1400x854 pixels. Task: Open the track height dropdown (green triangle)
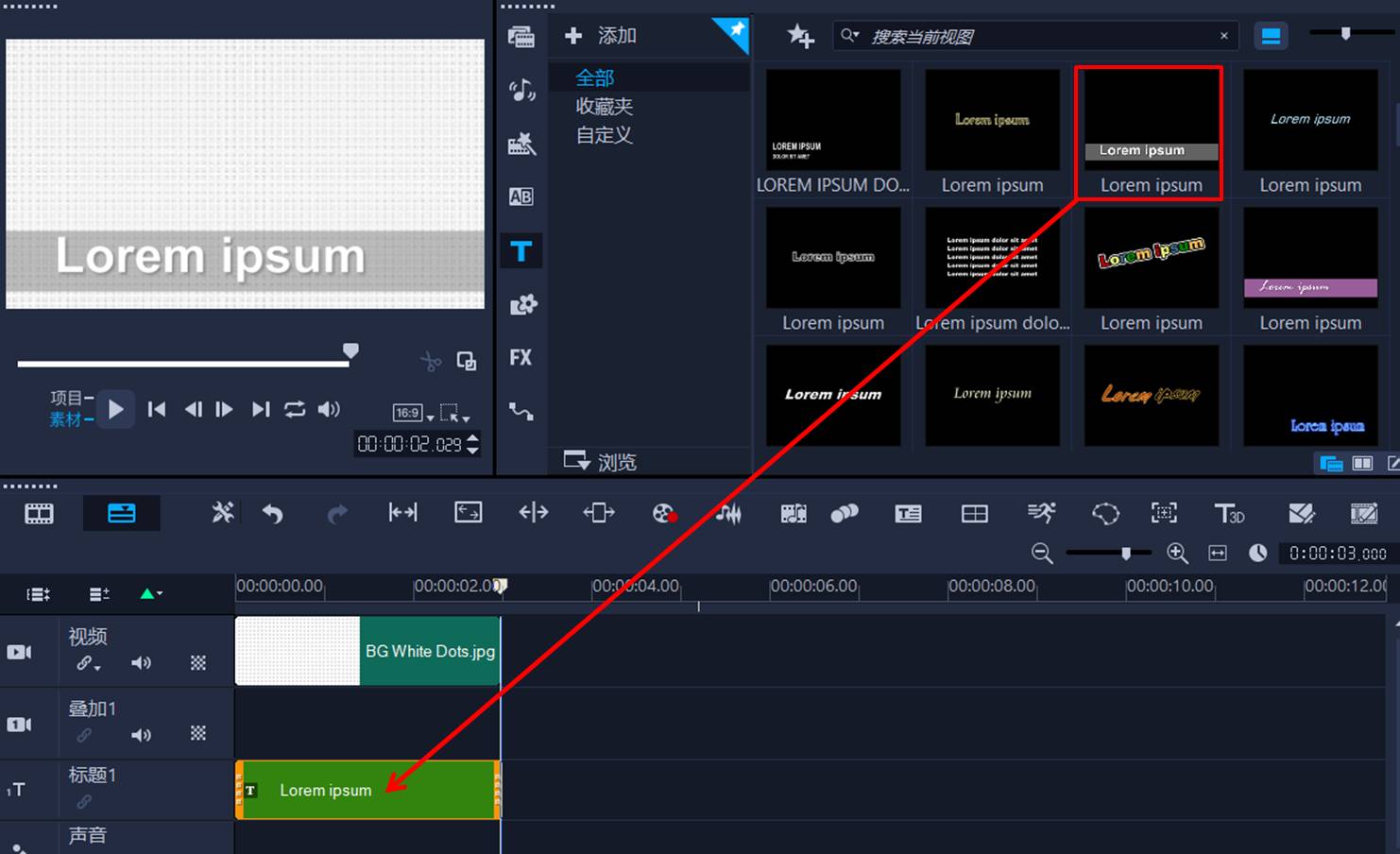[151, 594]
